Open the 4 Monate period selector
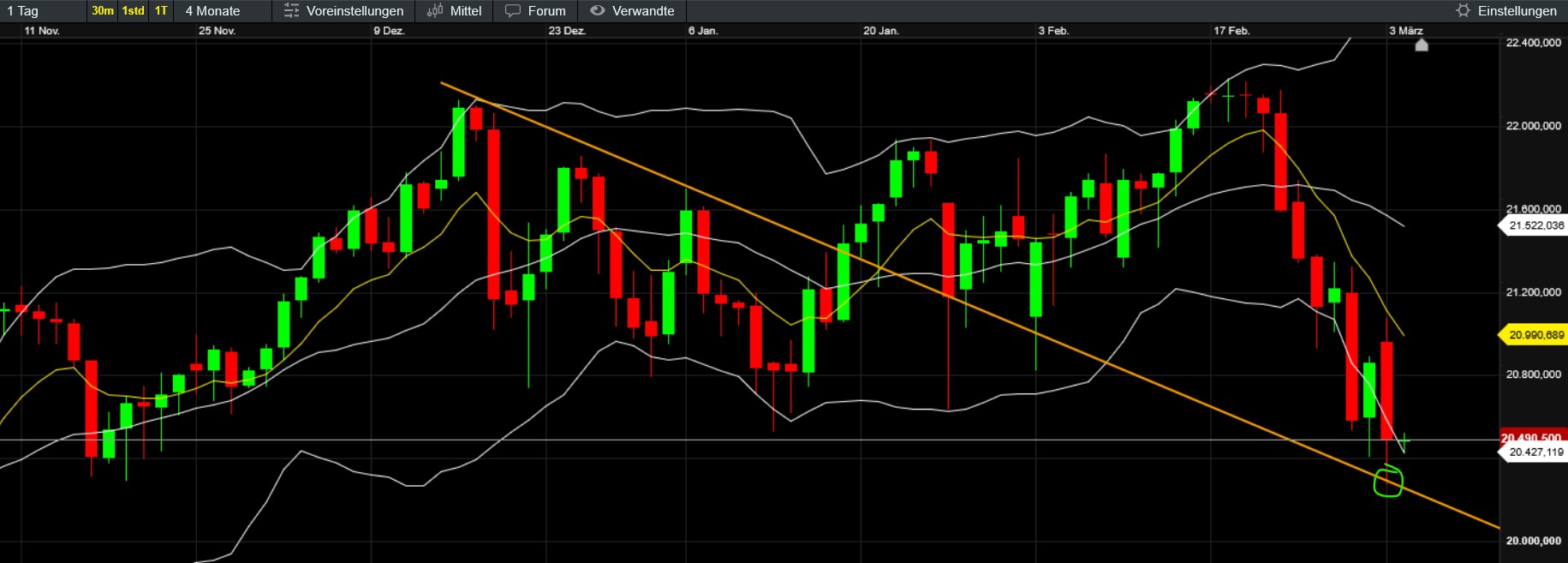The height and width of the screenshot is (563, 1568). pos(213,11)
